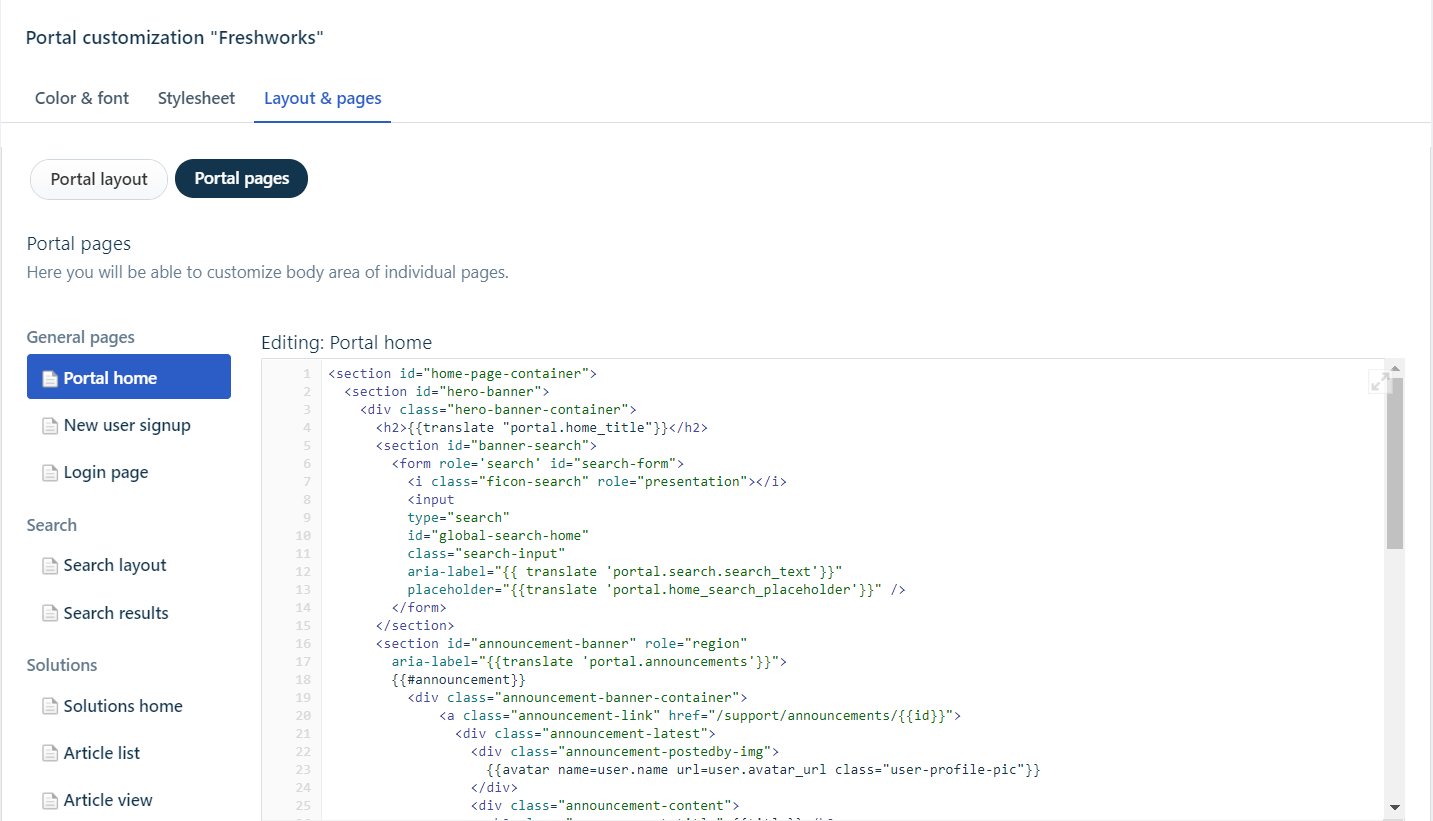Select the Layout & pages tab

(x=322, y=98)
